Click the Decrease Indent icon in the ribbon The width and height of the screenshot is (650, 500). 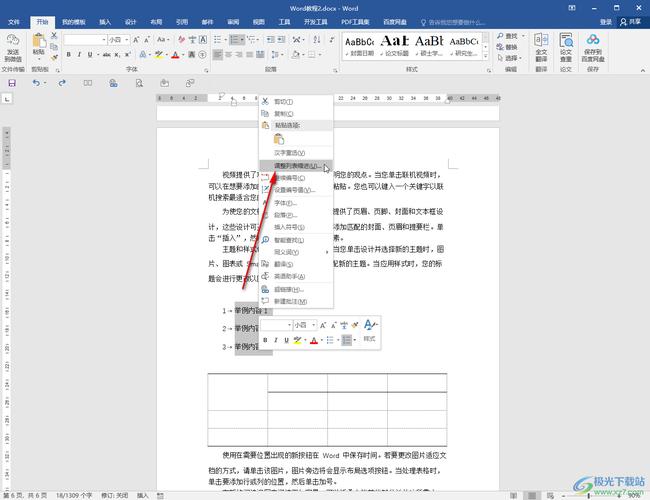click(270, 40)
